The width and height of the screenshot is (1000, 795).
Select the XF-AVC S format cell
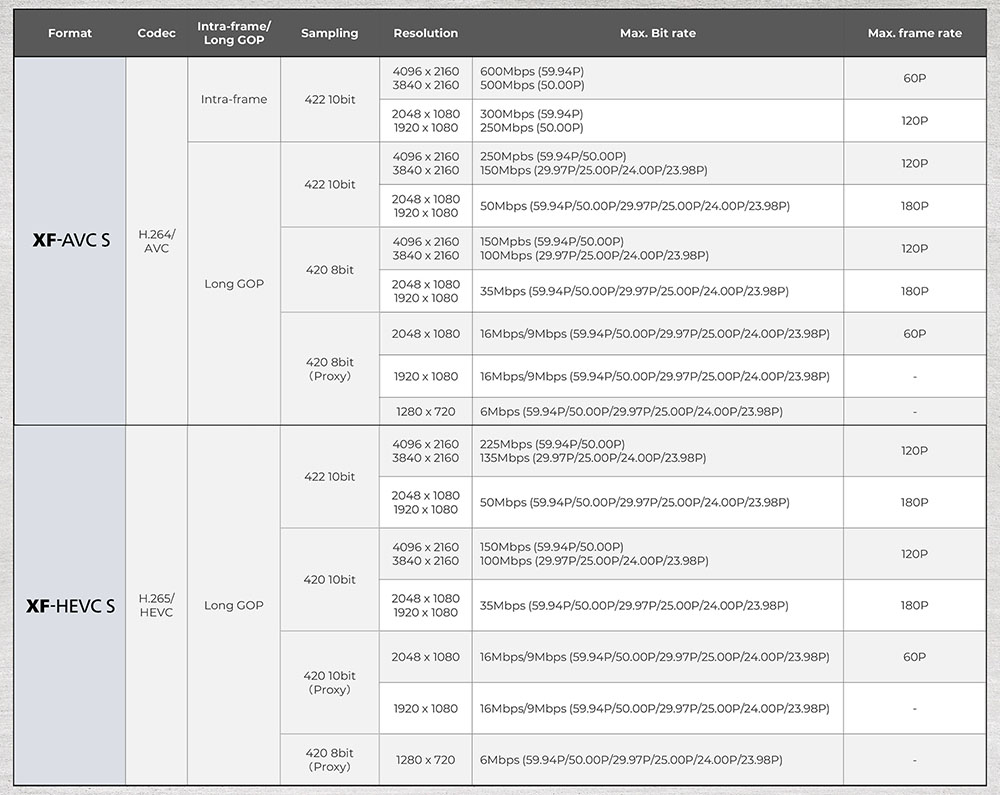pos(70,240)
